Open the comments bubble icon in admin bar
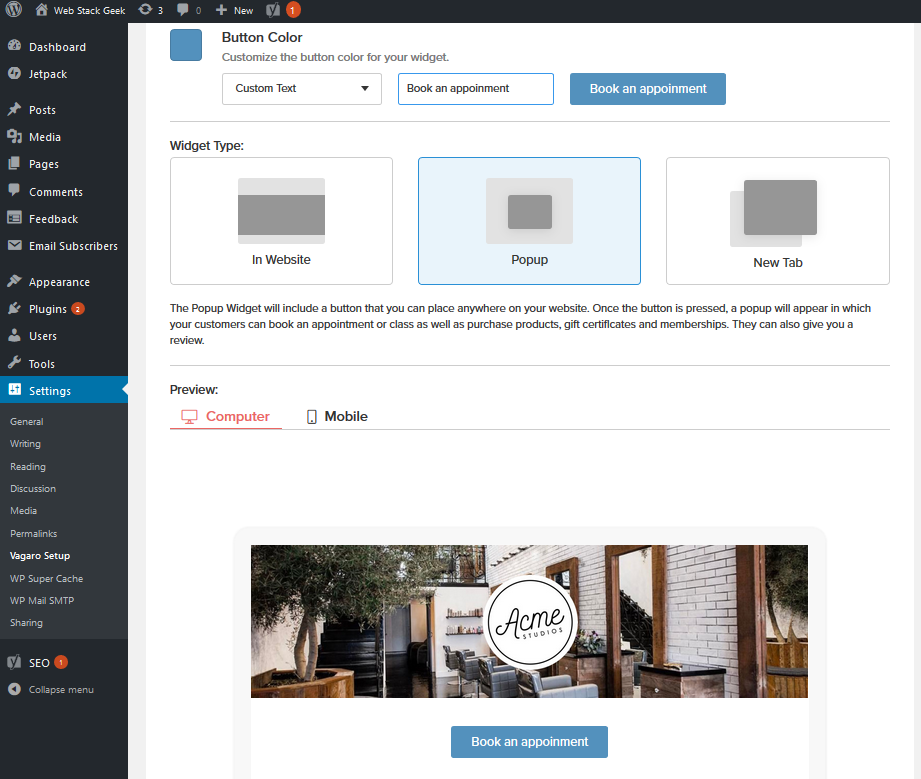This screenshot has height=779, width=921. click(x=183, y=10)
